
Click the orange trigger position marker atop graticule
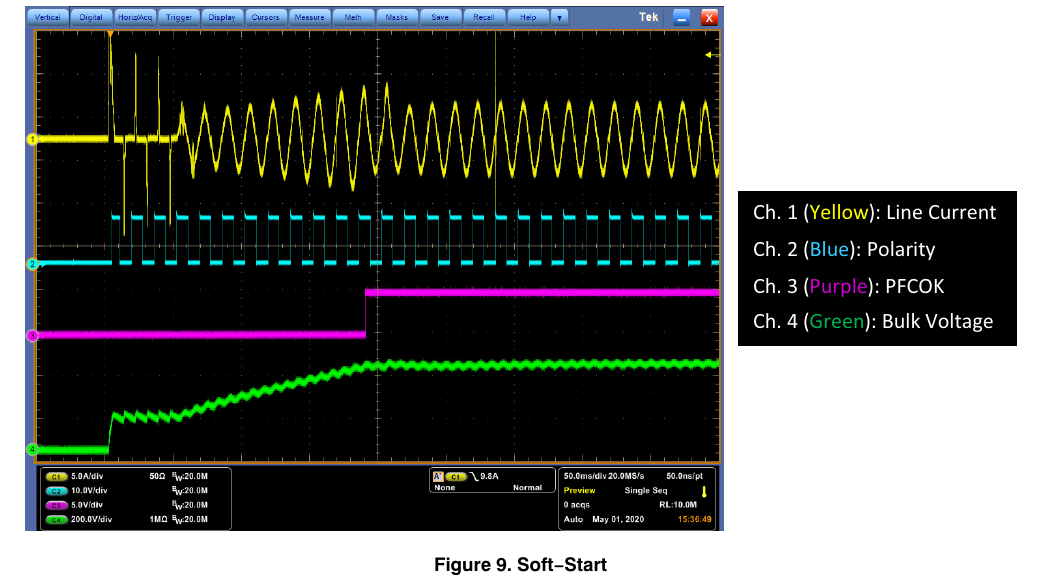(110, 33)
